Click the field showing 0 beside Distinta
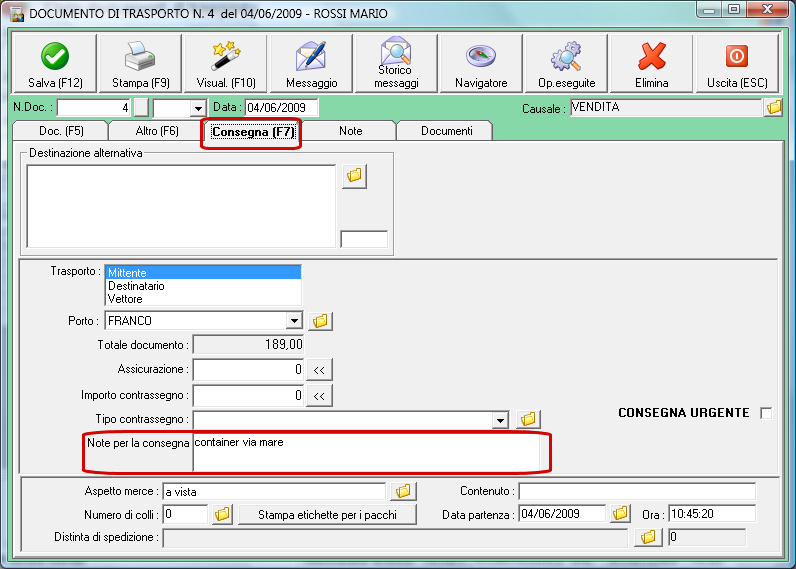The width and height of the screenshot is (796, 569). (707, 537)
